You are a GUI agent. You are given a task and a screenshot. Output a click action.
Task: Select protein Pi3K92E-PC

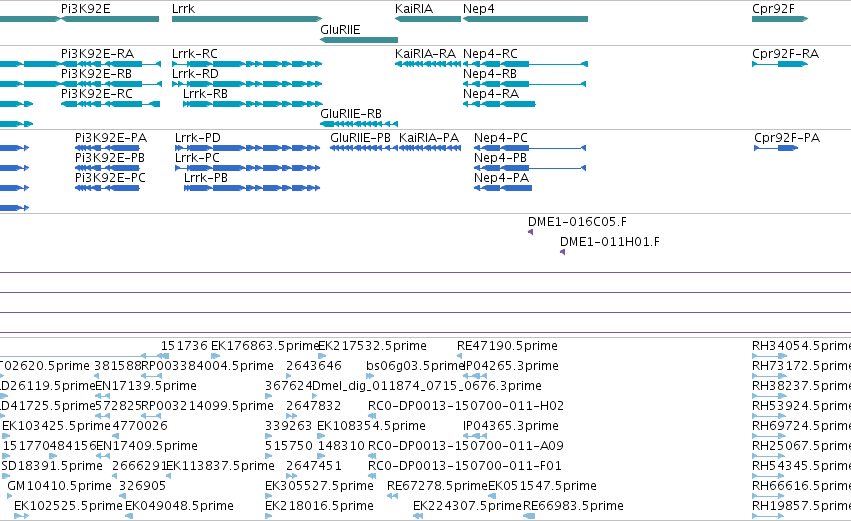107,188
